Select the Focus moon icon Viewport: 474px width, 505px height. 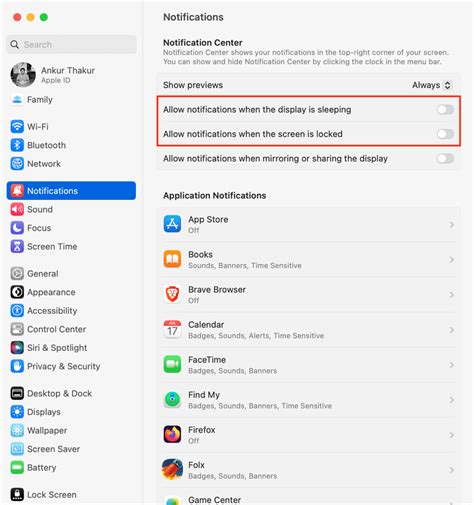coord(17,228)
